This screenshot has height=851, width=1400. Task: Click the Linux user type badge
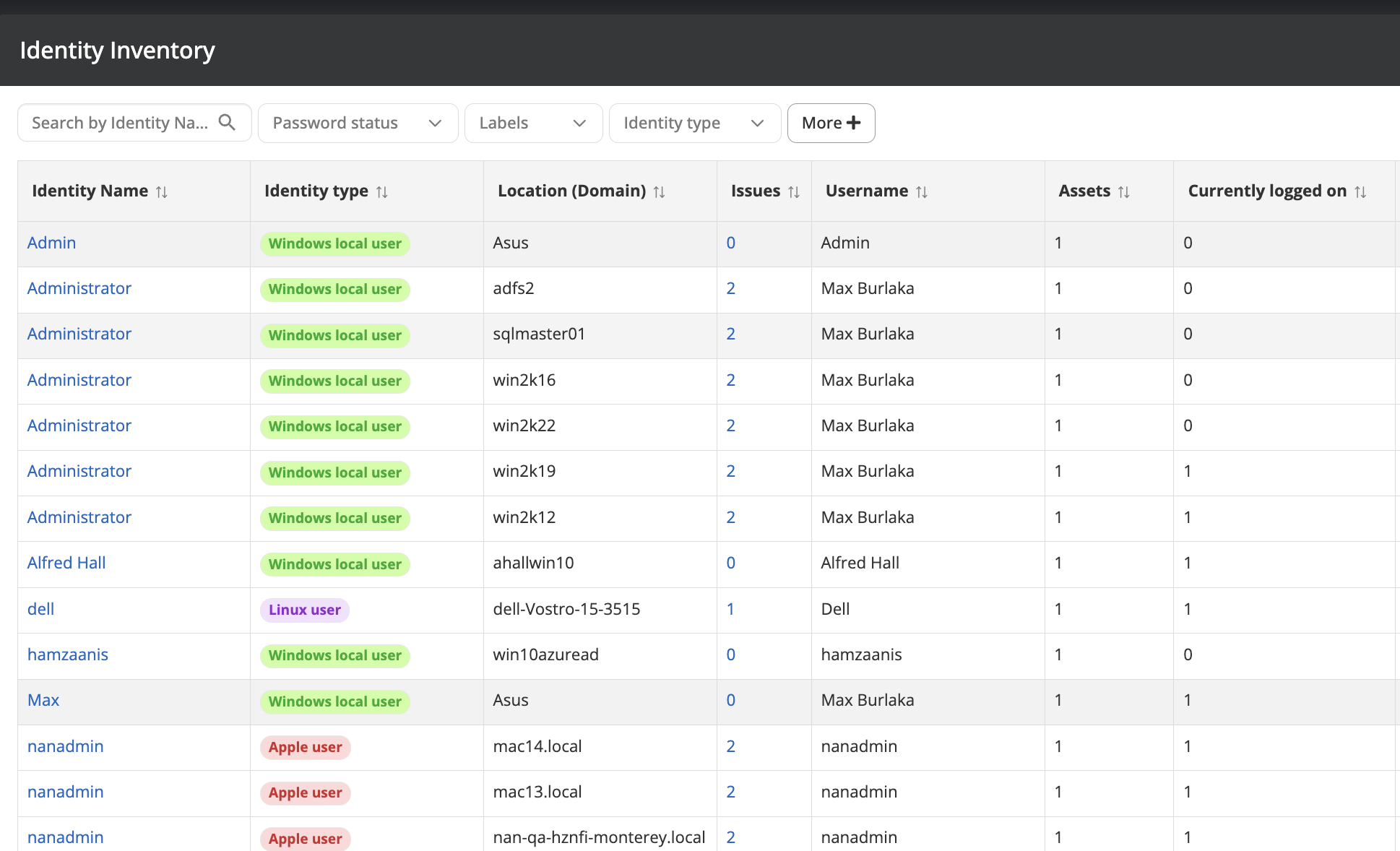[x=304, y=610]
